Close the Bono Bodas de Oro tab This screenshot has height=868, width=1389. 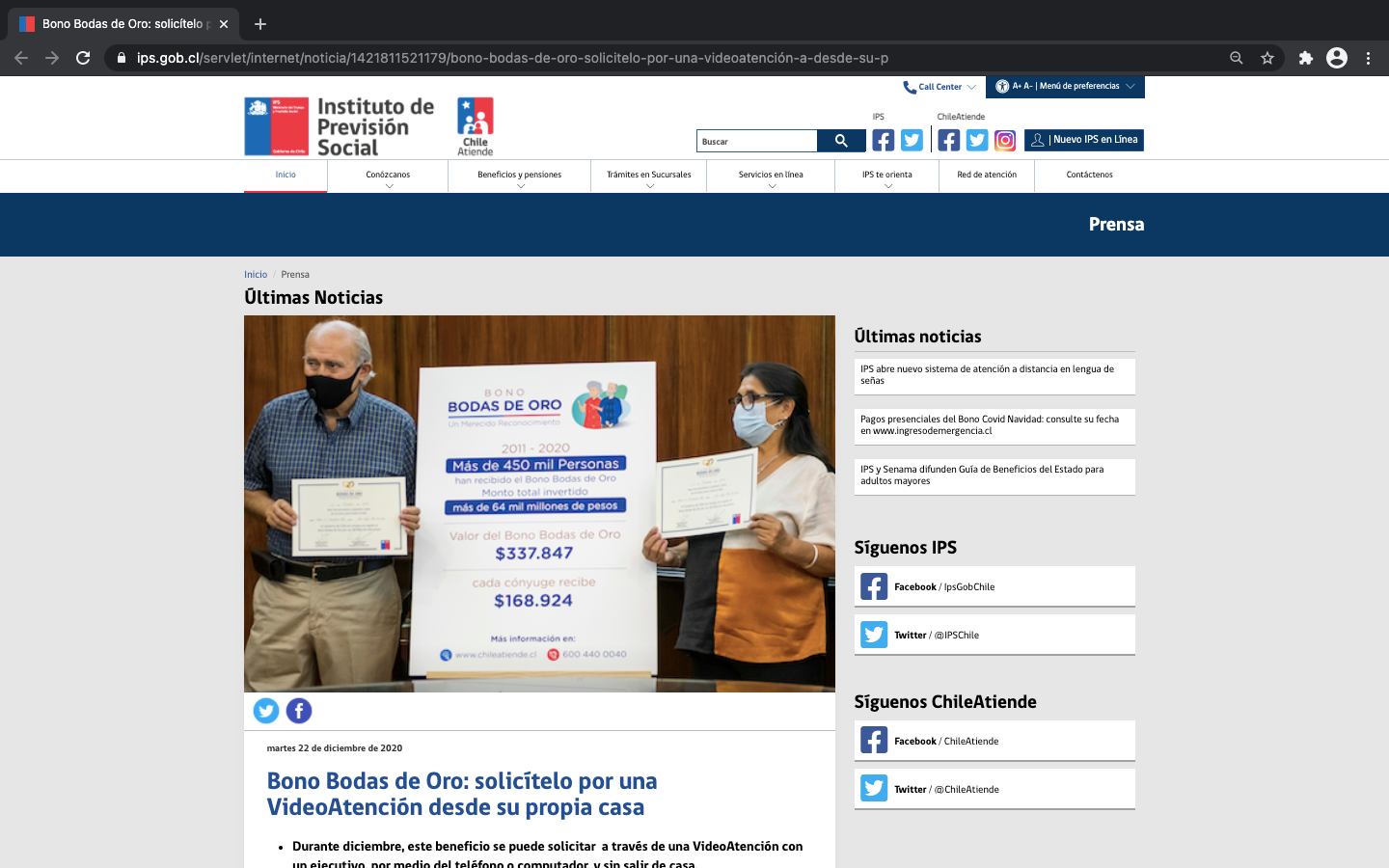[224, 24]
